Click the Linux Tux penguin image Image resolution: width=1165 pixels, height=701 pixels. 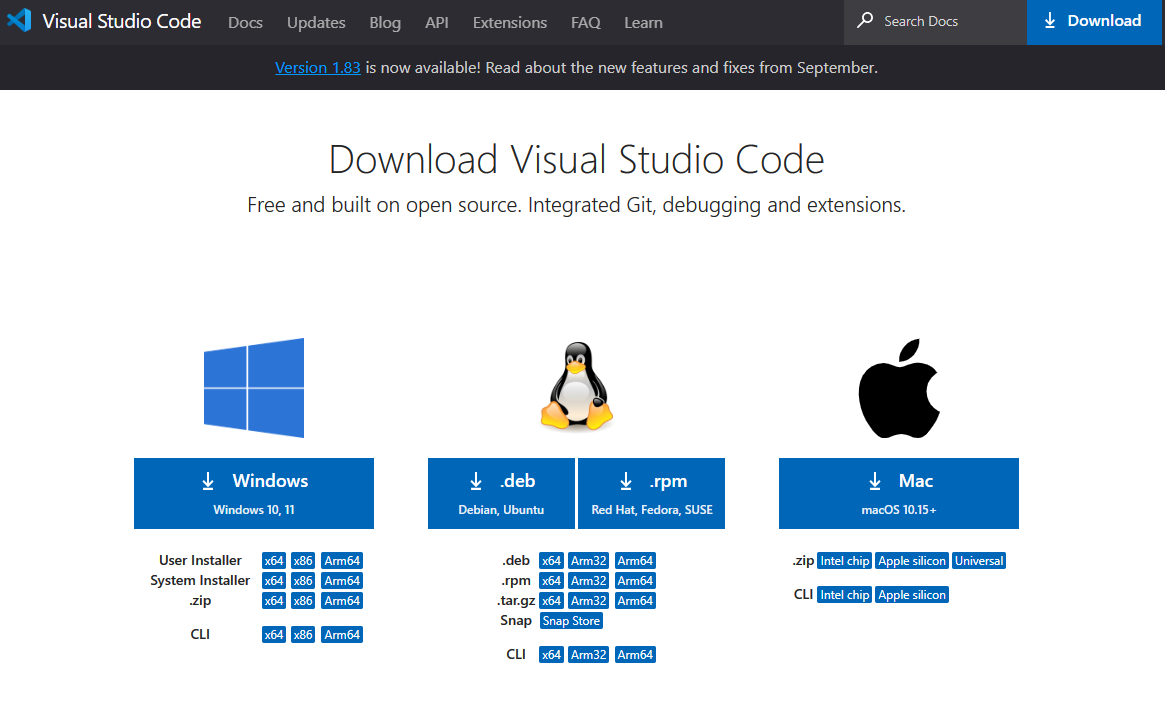click(x=577, y=386)
